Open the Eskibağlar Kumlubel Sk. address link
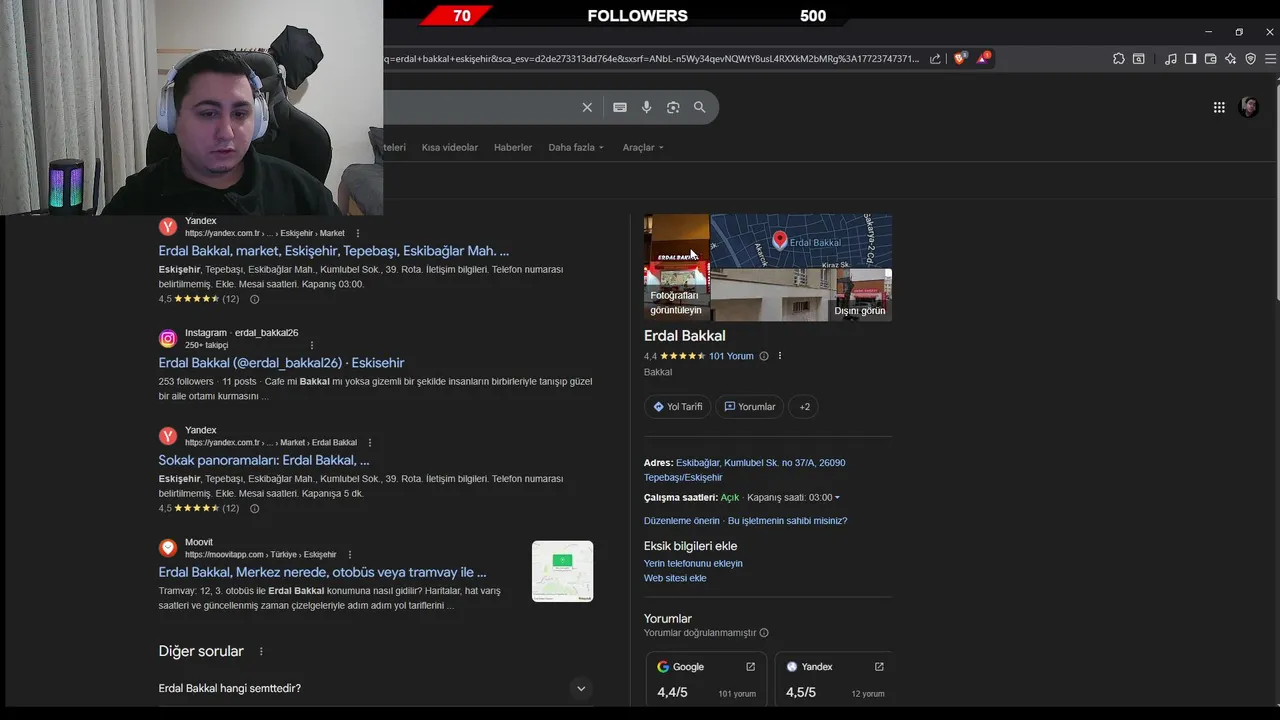This screenshot has width=1280, height=720. point(745,470)
